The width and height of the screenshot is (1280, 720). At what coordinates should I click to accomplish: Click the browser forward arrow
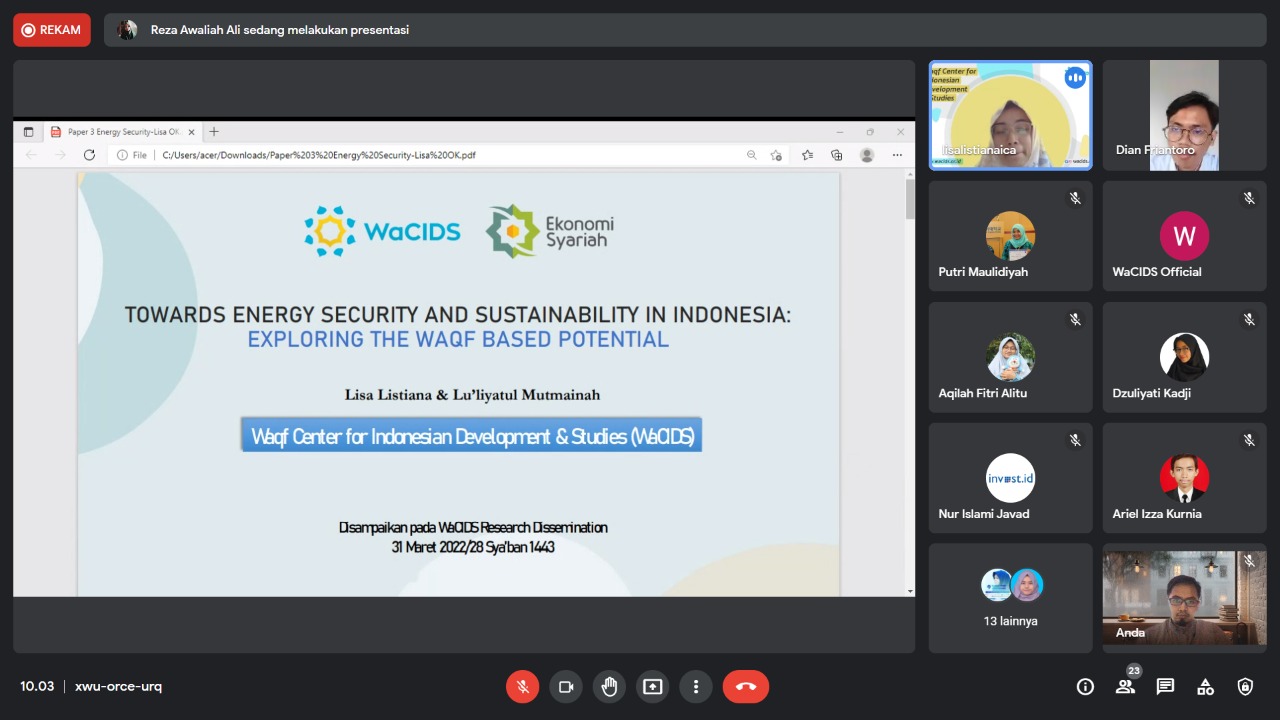[x=60, y=155]
